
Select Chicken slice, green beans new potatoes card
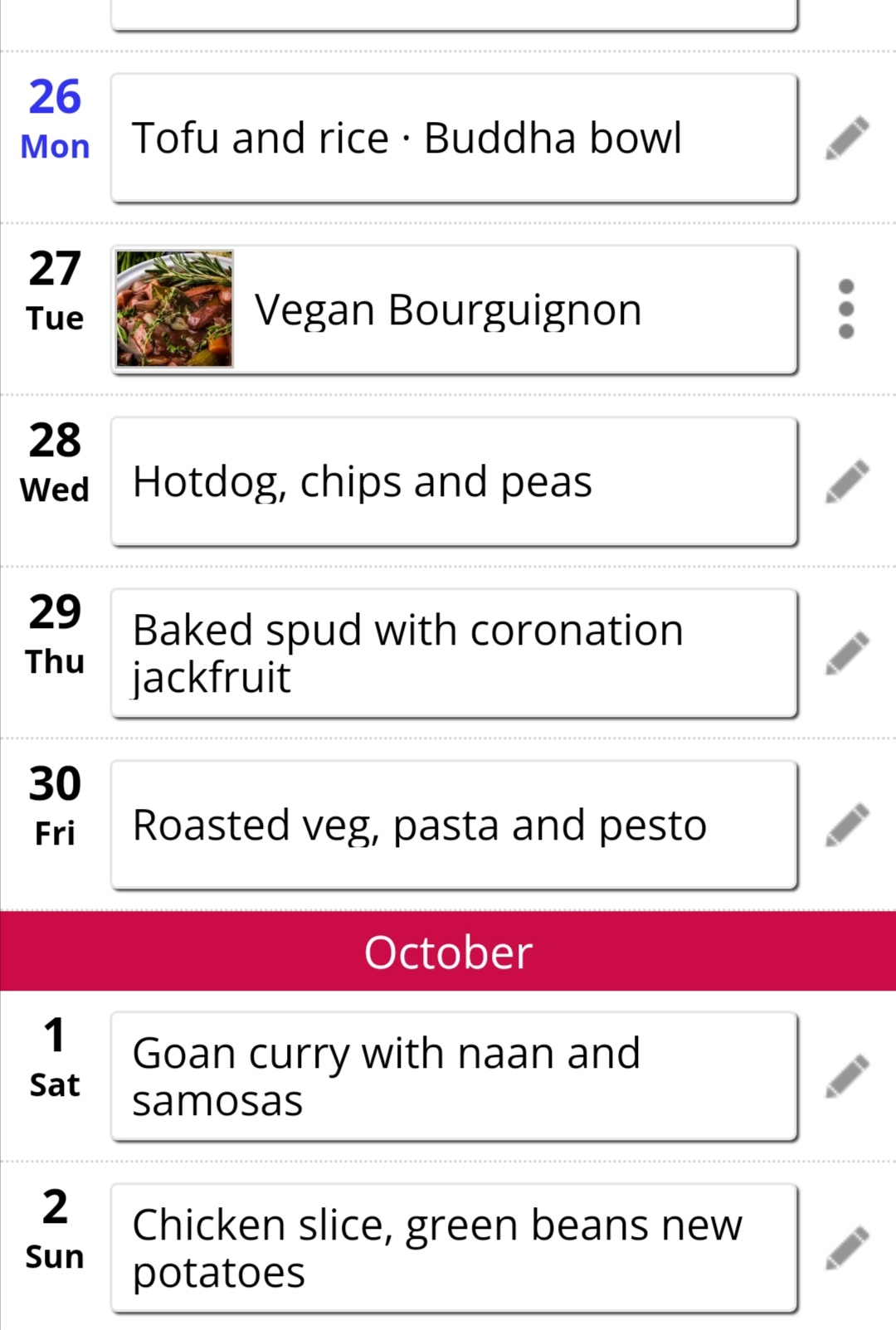[x=455, y=1248]
